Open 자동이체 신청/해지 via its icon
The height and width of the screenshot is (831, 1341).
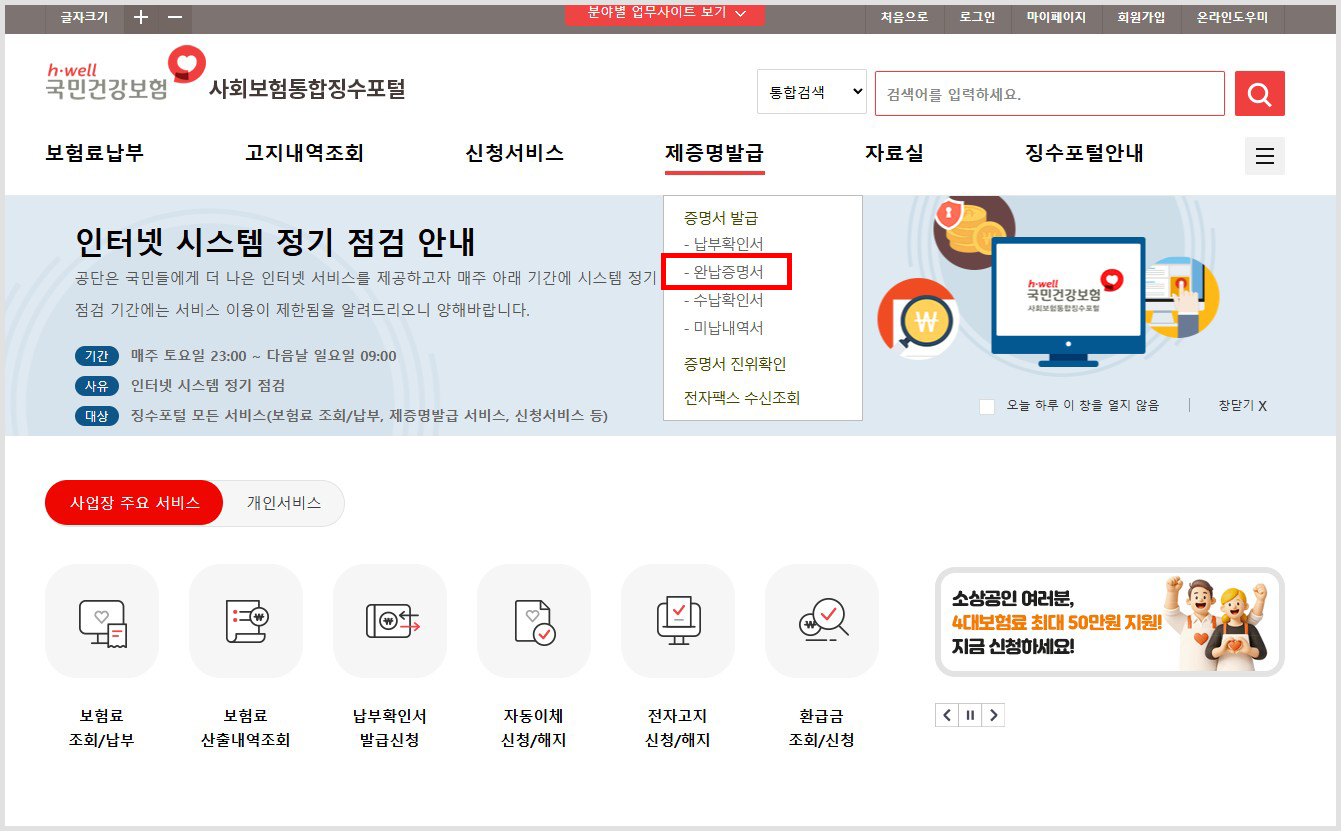[x=533, y=620]
